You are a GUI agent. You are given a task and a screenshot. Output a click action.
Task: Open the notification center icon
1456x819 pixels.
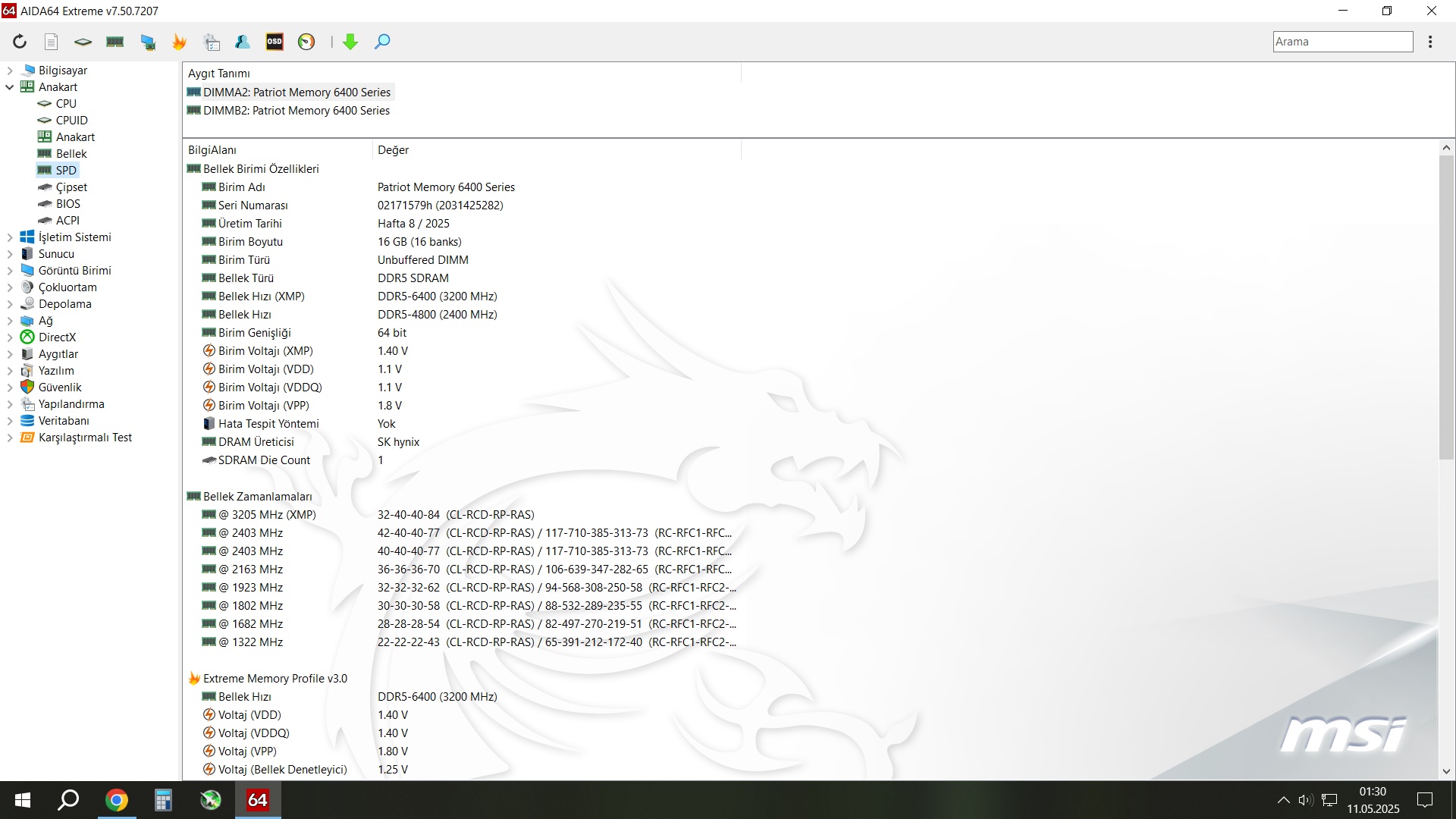[1425, 800]
